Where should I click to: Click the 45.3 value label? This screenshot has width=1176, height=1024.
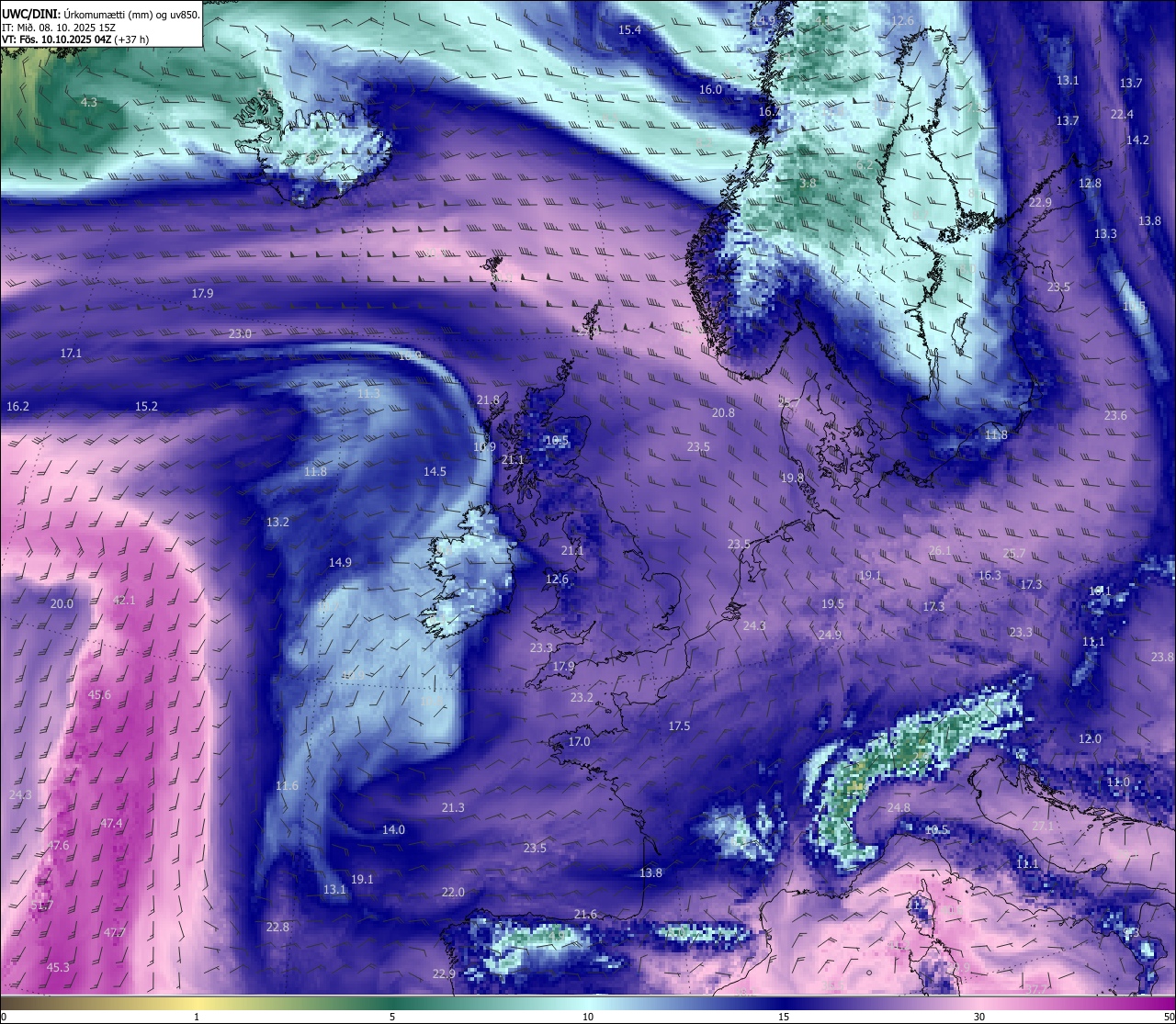(58, 967)
